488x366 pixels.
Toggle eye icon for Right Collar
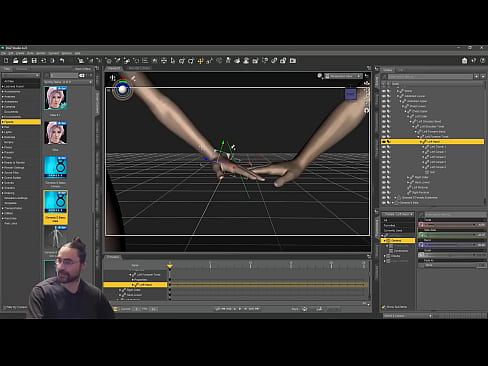coord(384,177)
